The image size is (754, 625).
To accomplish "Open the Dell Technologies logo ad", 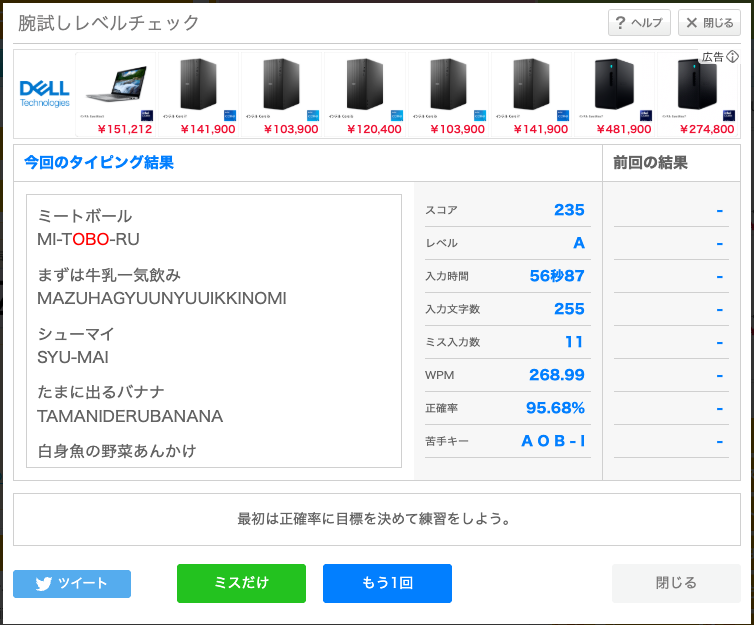I will pos(45,94).
